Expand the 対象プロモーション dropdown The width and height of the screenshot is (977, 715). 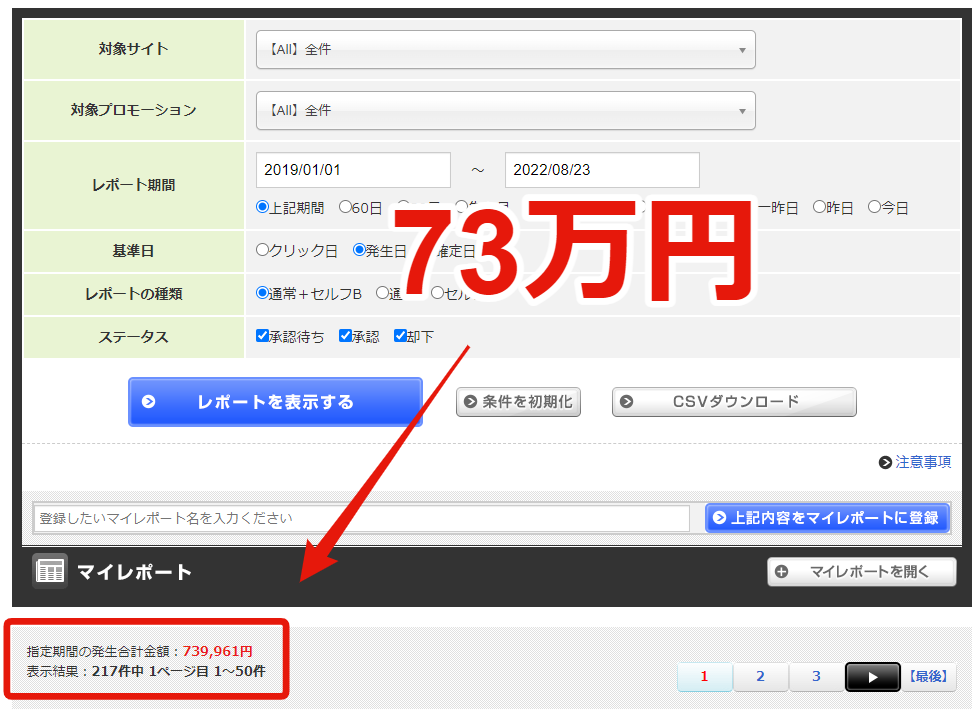(505, 111)
